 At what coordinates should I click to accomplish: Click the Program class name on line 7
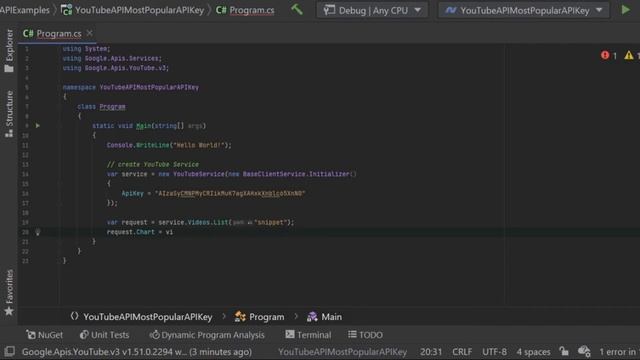(112, 107)
